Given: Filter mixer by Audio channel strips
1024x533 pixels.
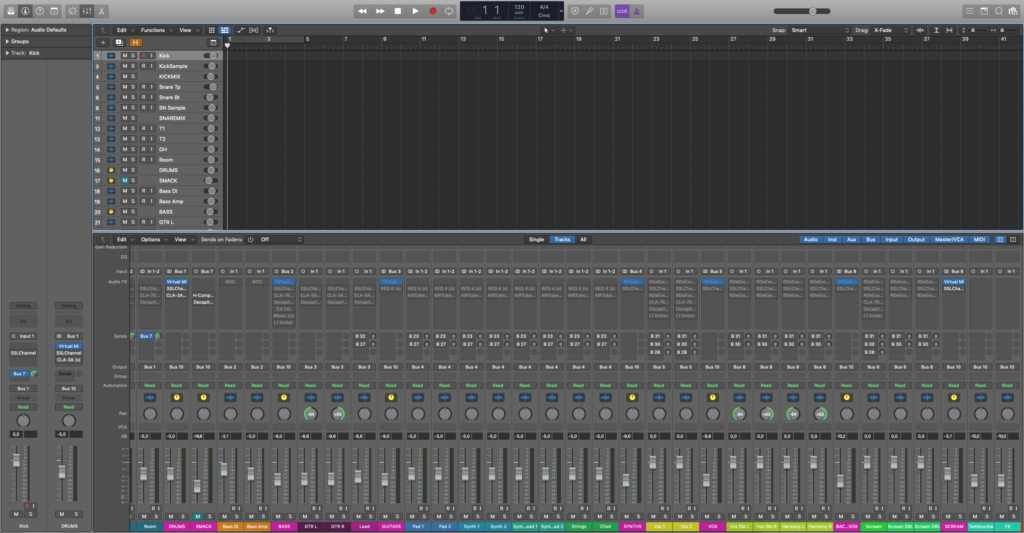Looking at the screenshot, I should coord(810,239).
